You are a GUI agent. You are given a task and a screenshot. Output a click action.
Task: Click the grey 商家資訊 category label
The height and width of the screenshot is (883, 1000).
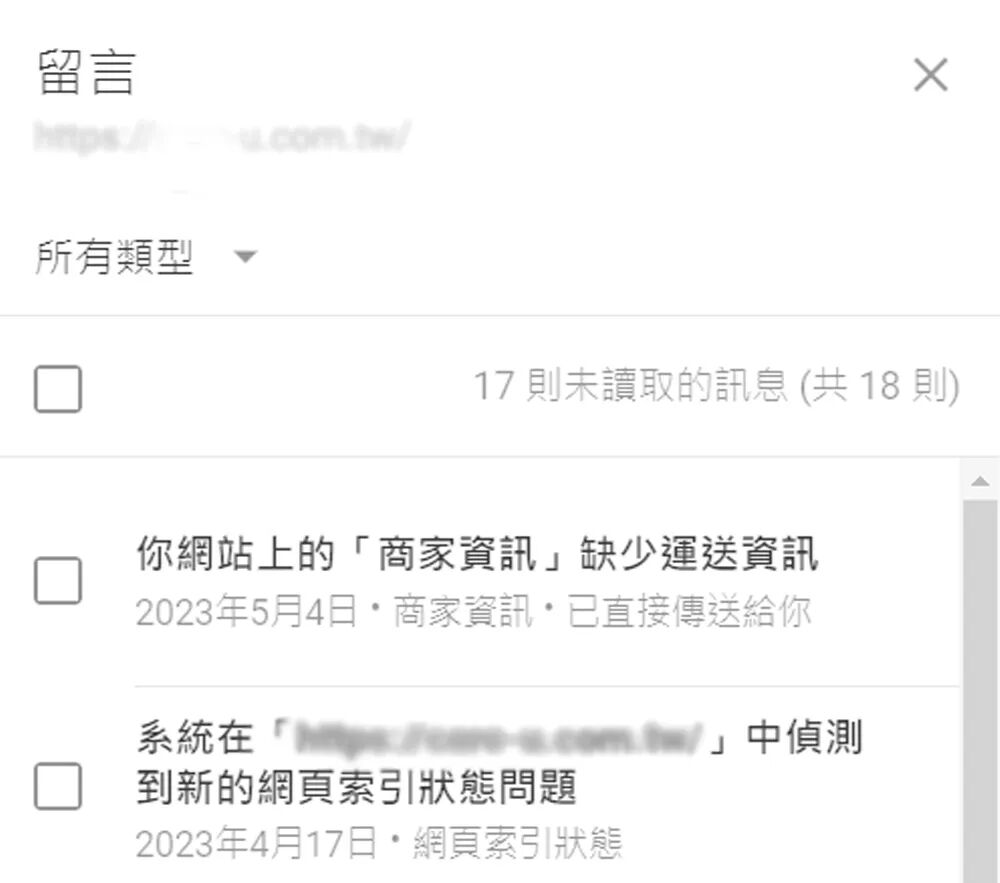(x=463, y=611)
